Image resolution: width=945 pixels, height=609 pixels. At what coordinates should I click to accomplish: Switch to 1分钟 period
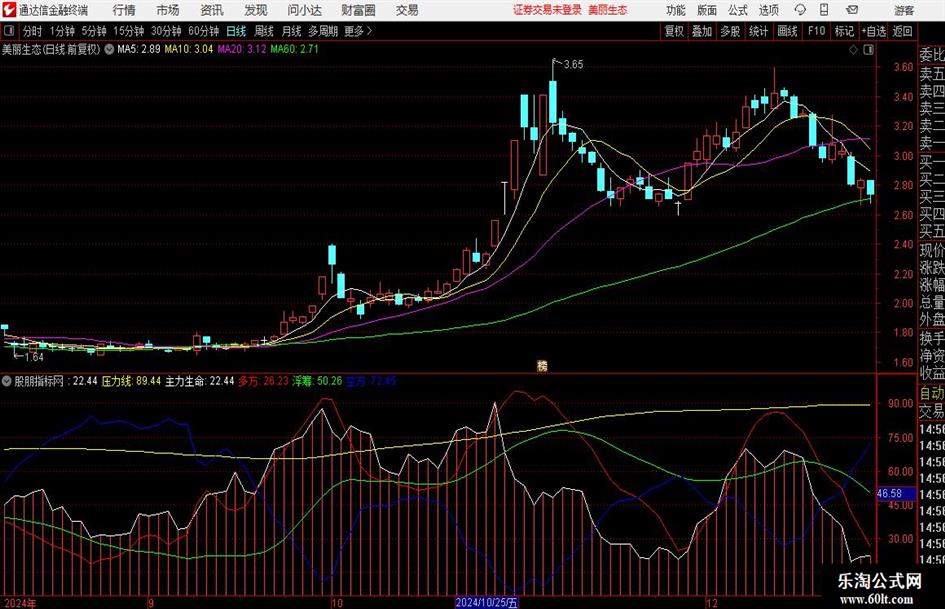tap(62, 31)
